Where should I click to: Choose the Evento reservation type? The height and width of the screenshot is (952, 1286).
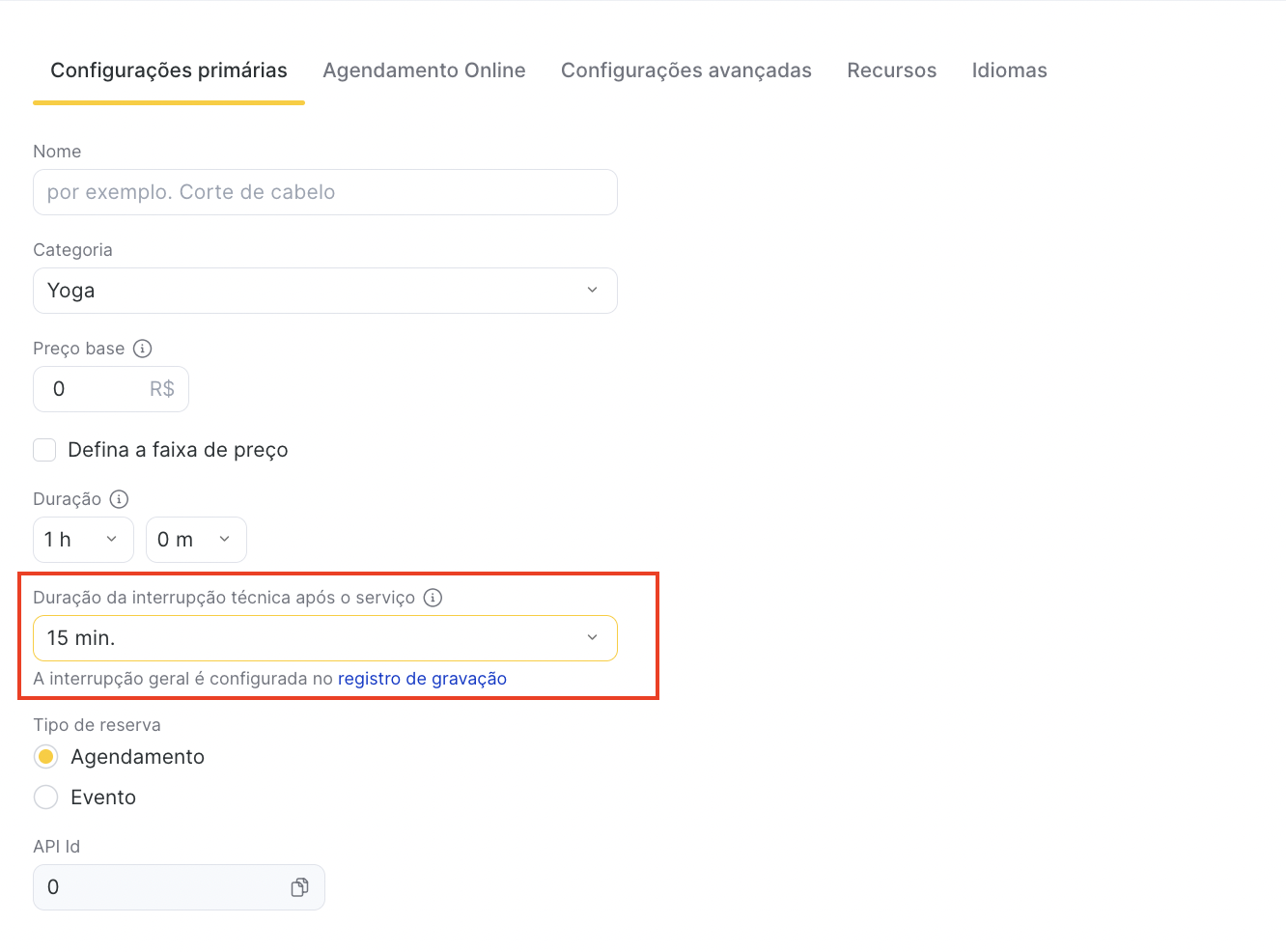[46, 798]
